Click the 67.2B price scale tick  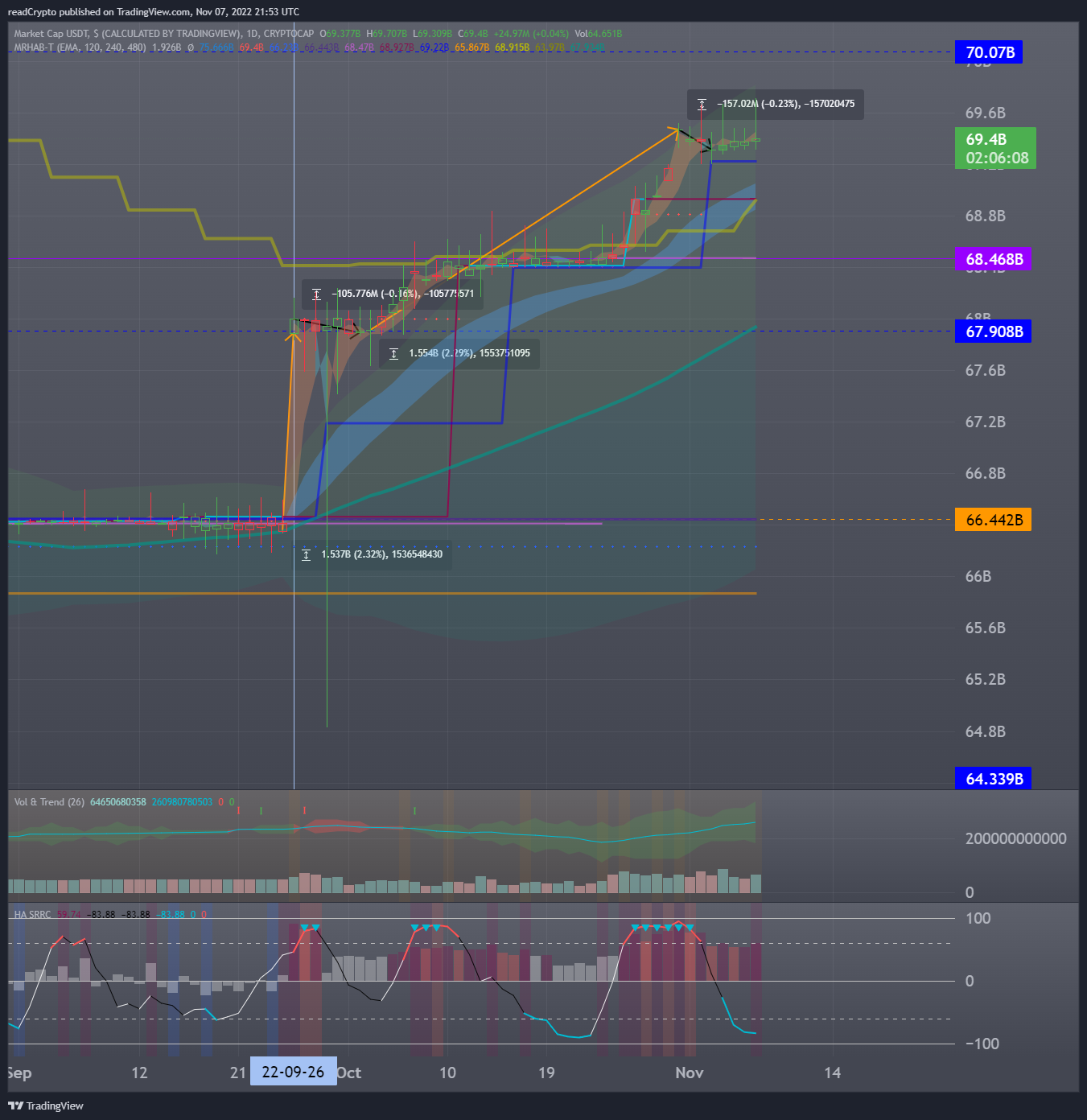pos(985,422)
